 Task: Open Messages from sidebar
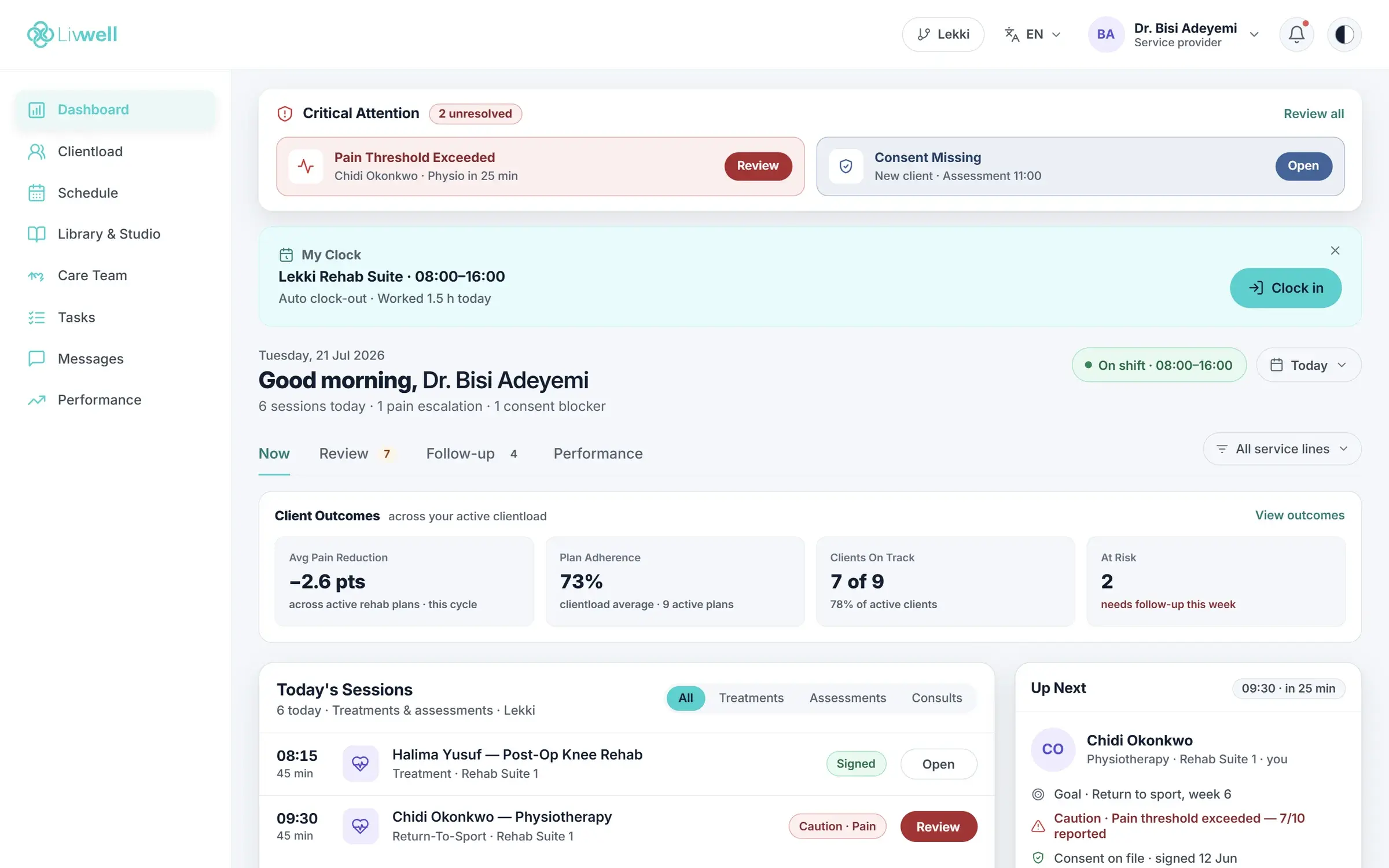115,359
